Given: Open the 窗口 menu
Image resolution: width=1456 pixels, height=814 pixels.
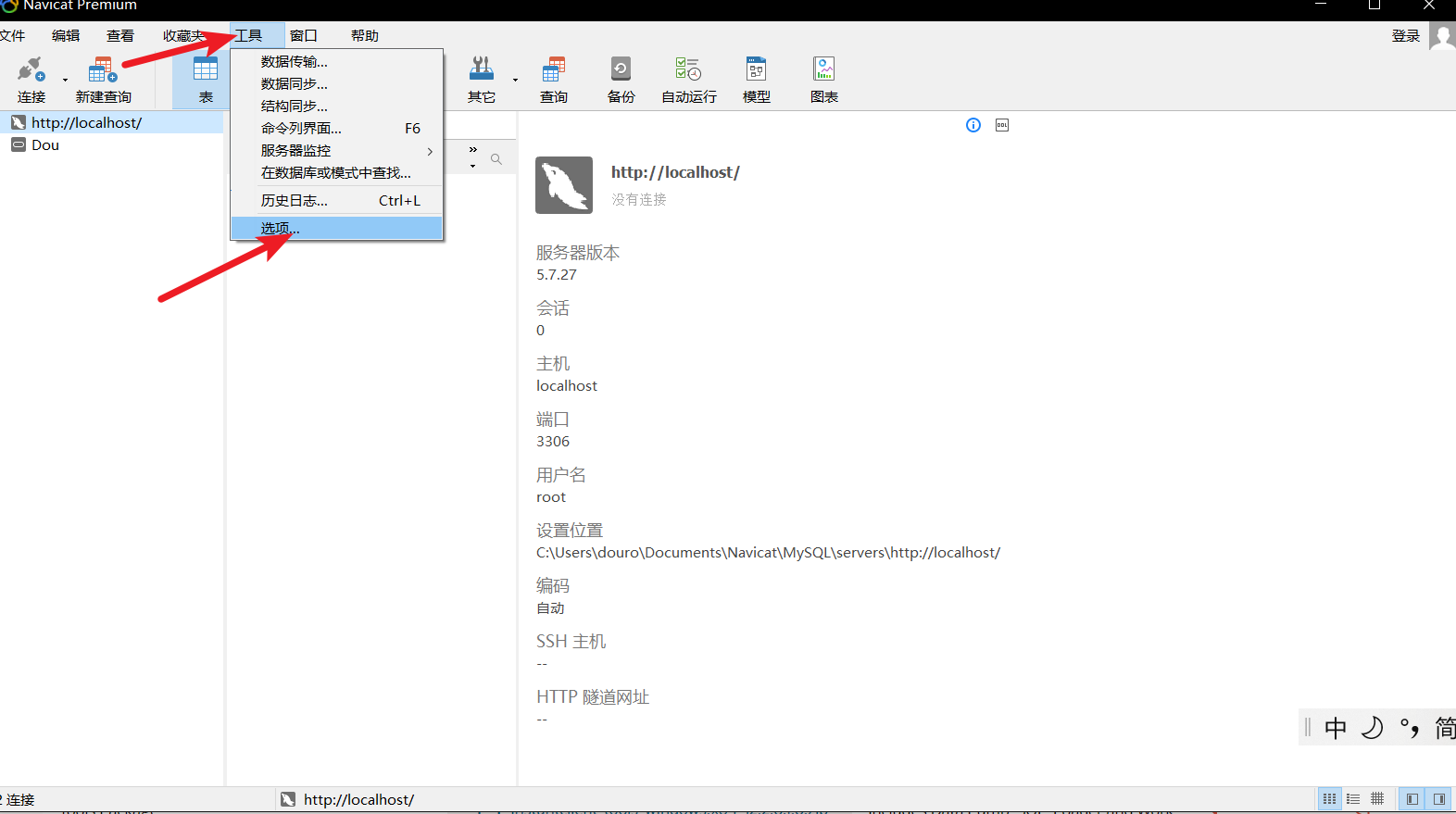Looking at the screenshot, I should 304,36.
